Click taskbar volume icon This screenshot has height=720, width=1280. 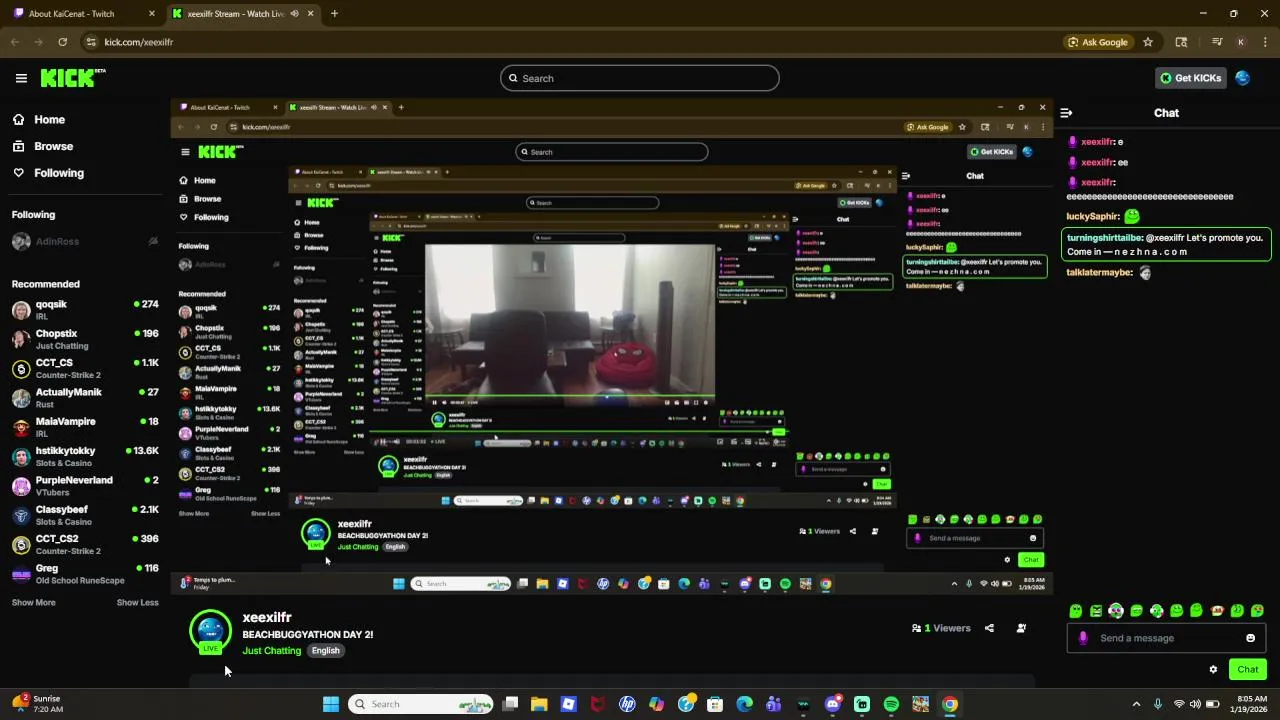pyautogui.click(x=1196, y=704)
